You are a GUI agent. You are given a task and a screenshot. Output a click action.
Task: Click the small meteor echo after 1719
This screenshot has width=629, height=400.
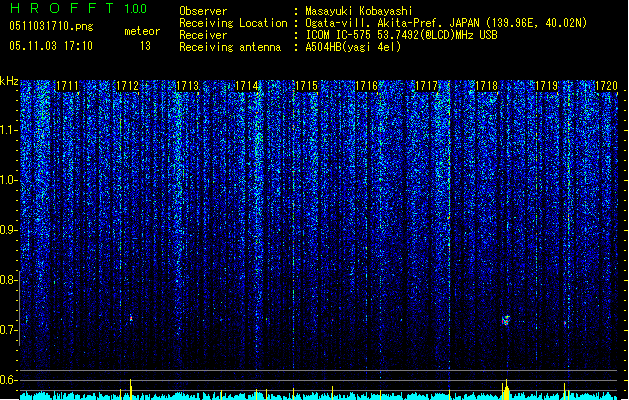[x=565, y=323]
